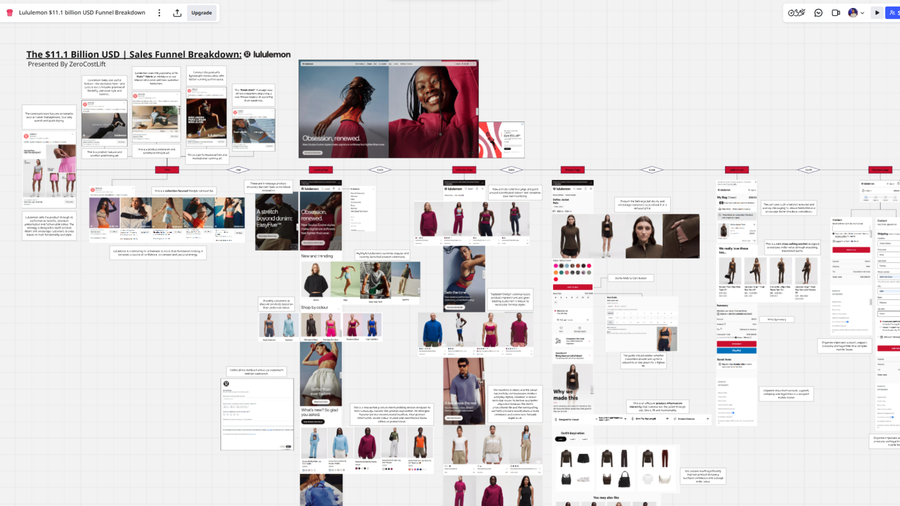
Task: Start presentation mode with the play button
Action: click(x=877, y=13)
